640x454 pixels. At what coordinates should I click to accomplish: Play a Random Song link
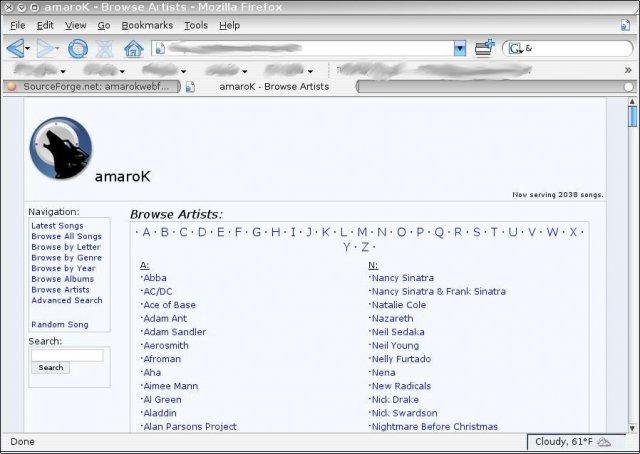coord(60,325)
